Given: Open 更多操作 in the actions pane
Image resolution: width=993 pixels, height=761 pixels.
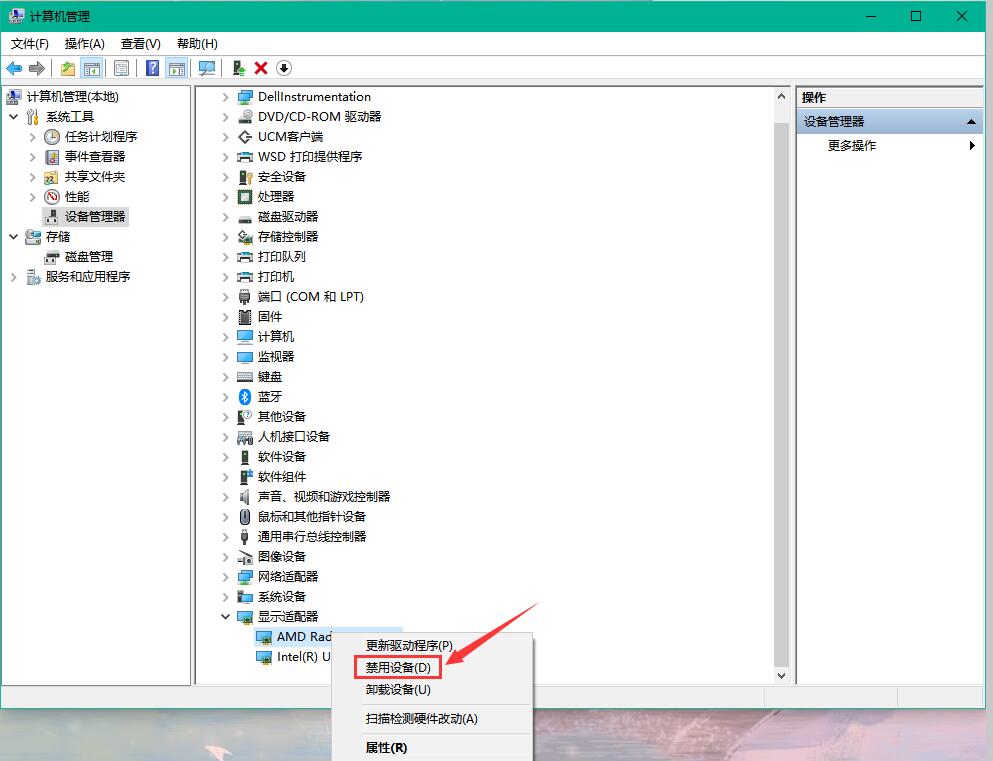Looking at the screenshot, I should coord(851,146).
